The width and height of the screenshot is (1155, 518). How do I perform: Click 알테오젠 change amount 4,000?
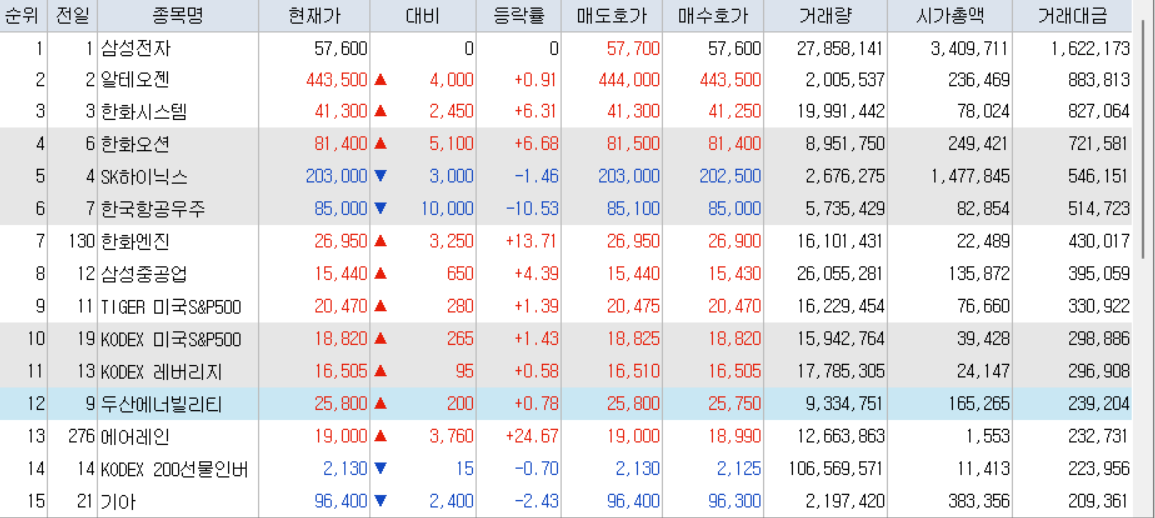(x=452, y=80)
